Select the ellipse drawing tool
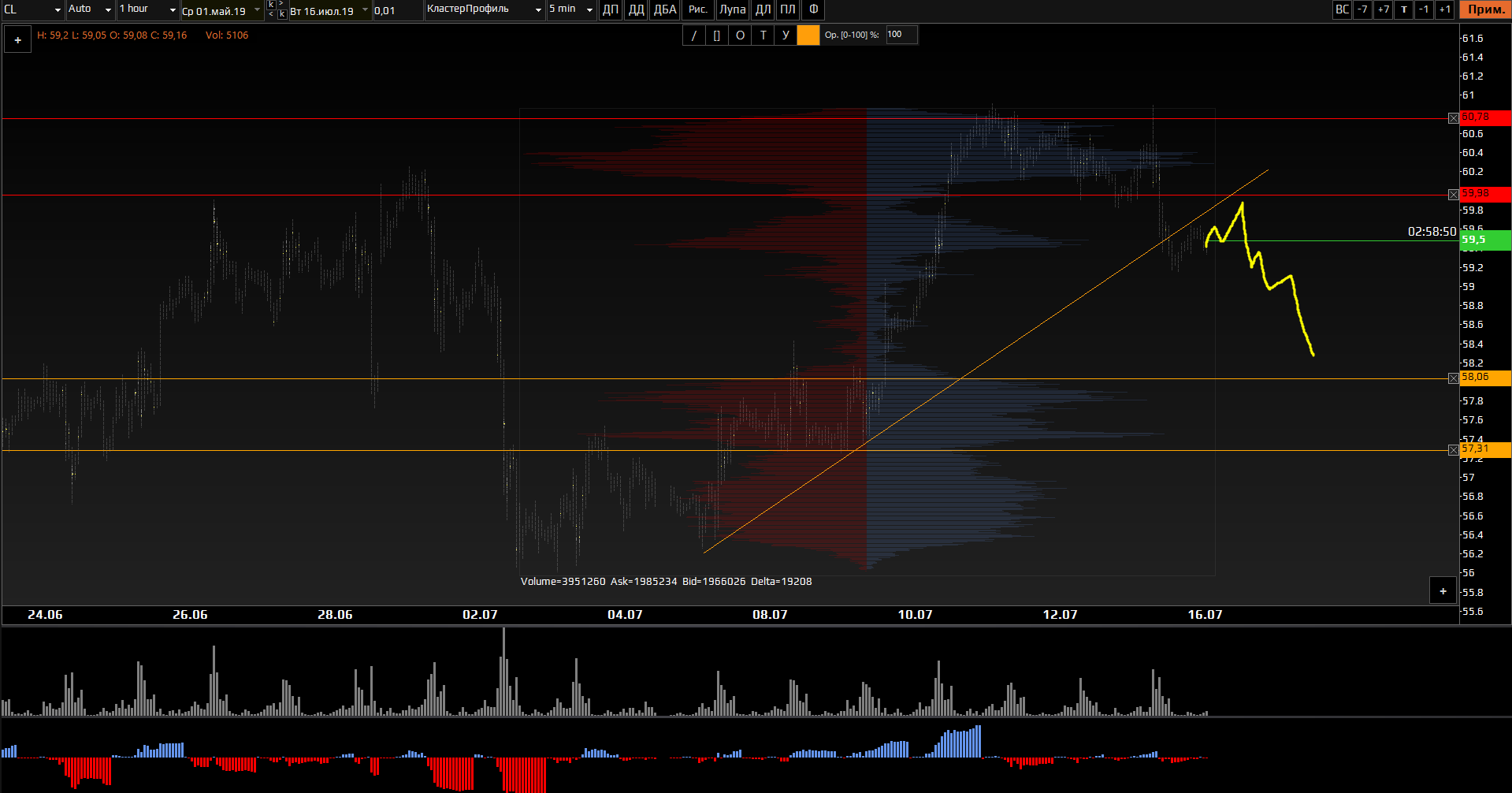1512x793 pixels. pyautogui.click(x=739, y=35)
